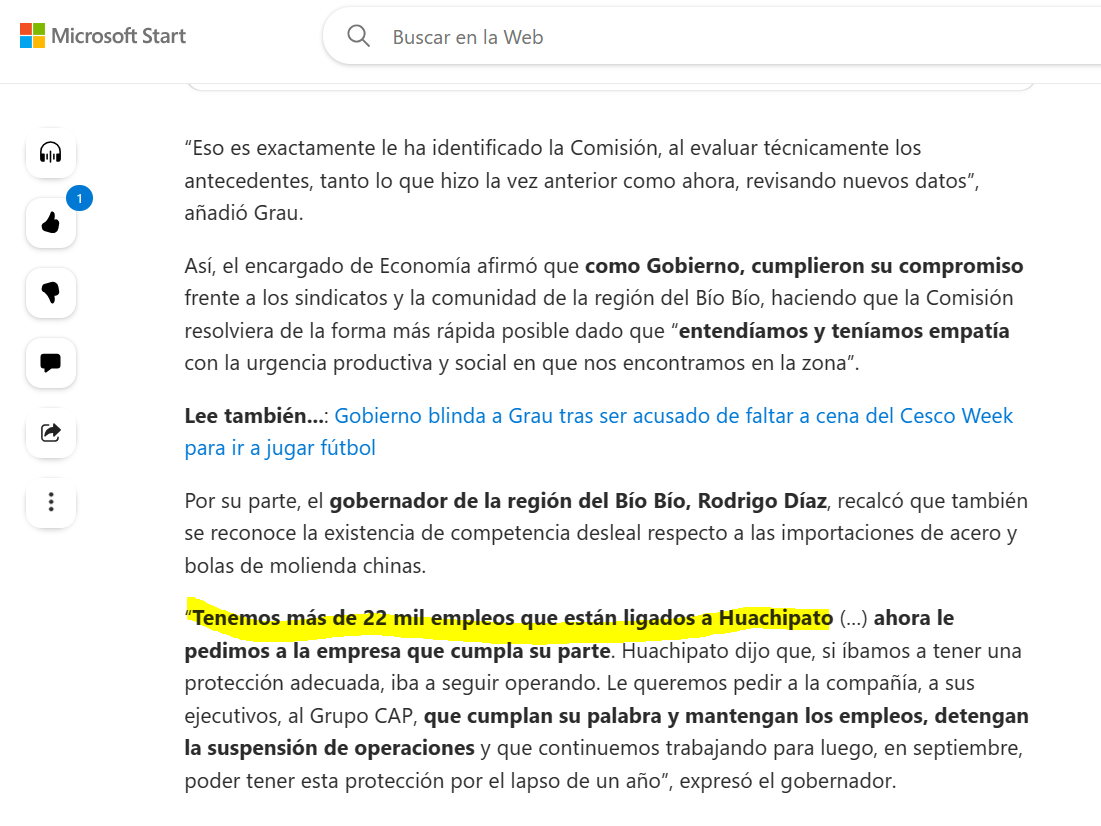Click the like count badge showing 1
The image size is (1101, 826).
[79, 198]
